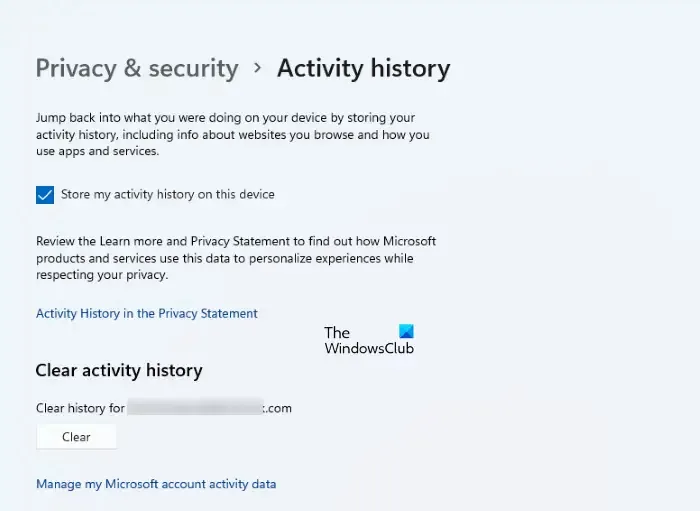Go back to Privacy & security breadcrumb

click(x=137, y=69)
